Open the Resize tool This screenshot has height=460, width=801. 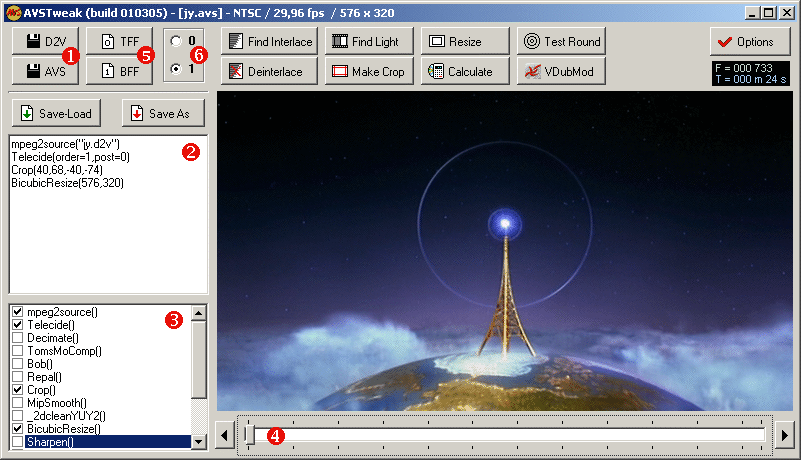465,41
